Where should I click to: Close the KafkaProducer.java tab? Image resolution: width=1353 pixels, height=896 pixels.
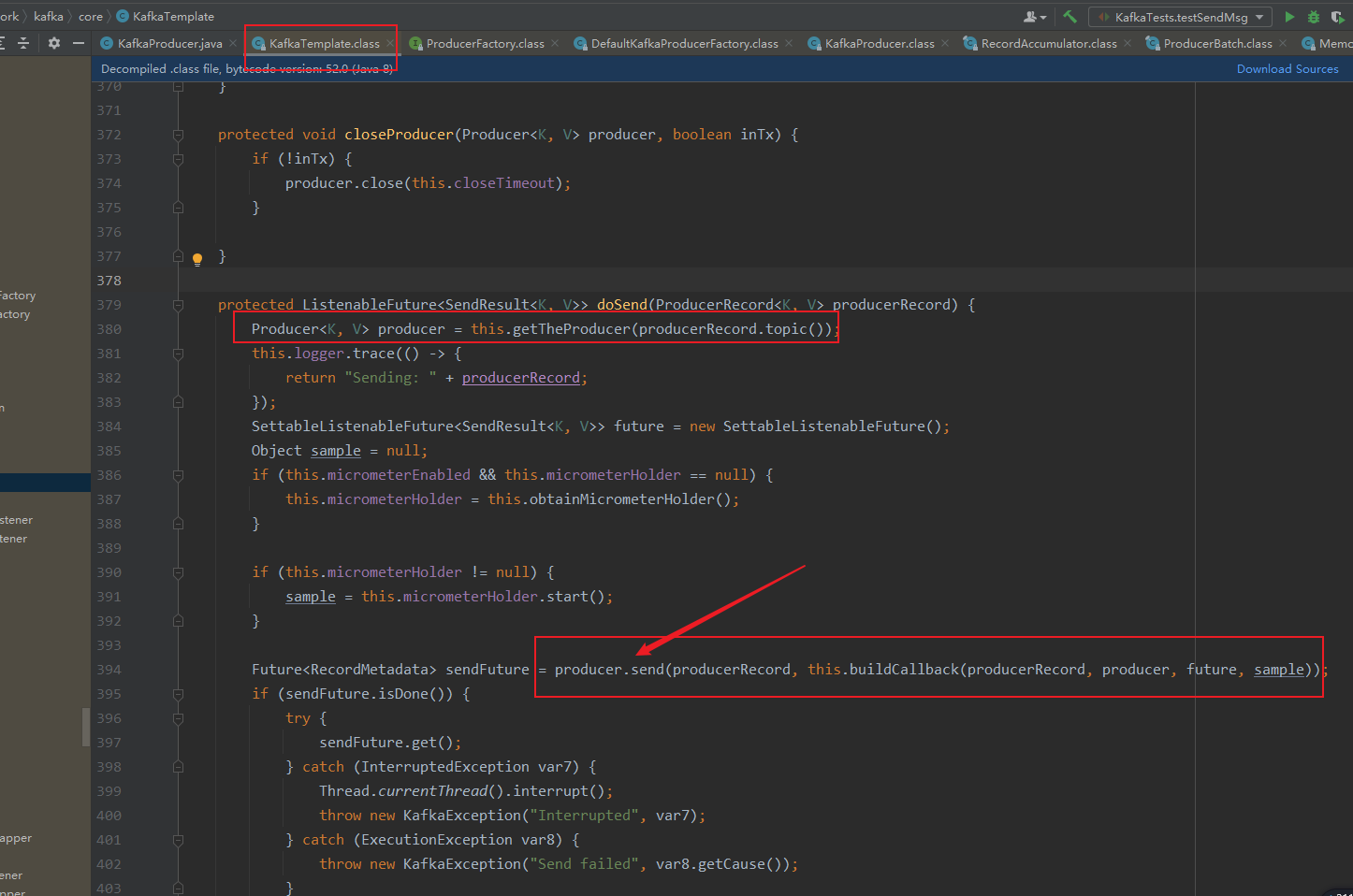(x=233, y=43)
